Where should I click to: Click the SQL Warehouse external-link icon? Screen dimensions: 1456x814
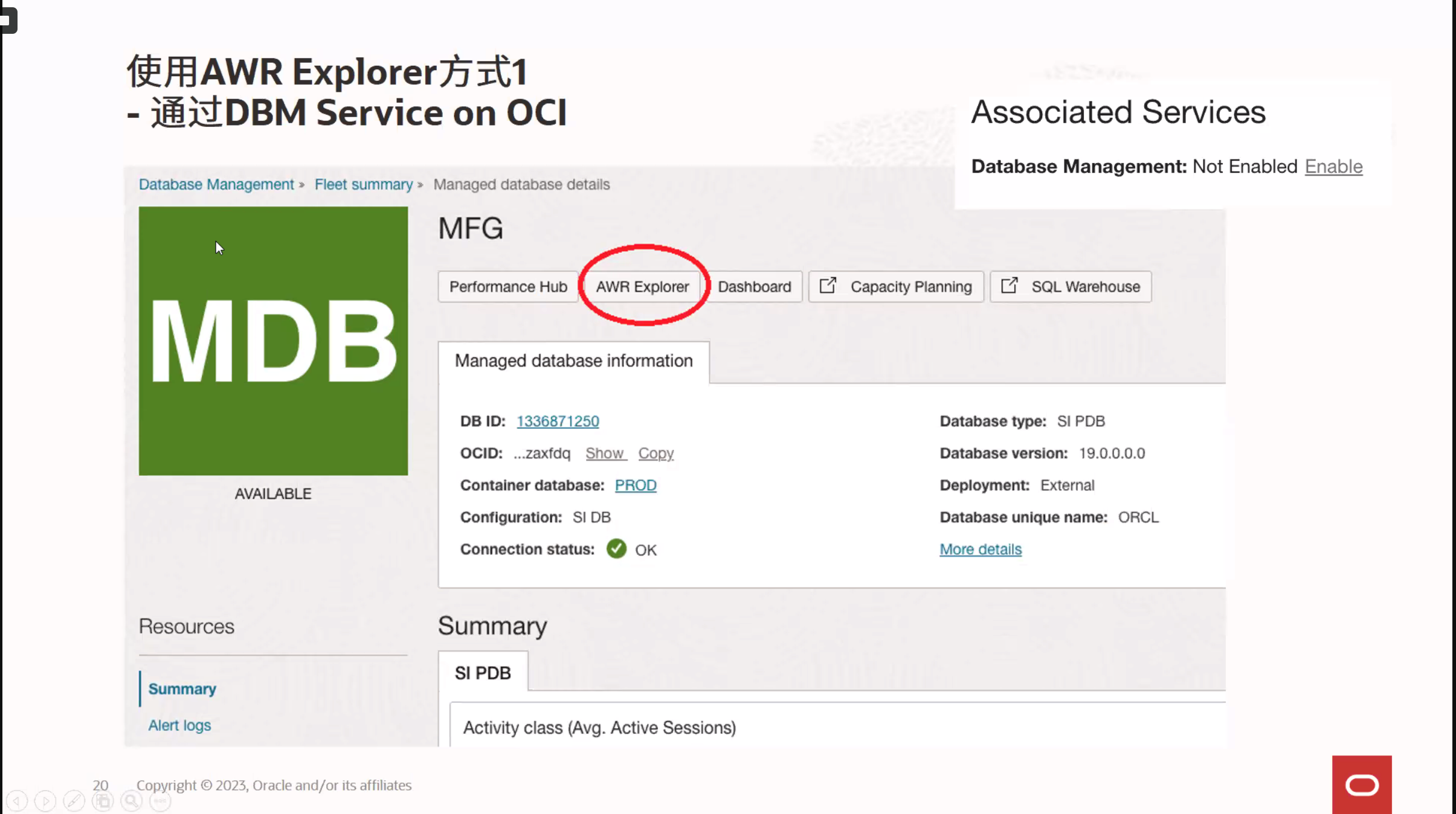1009,286
